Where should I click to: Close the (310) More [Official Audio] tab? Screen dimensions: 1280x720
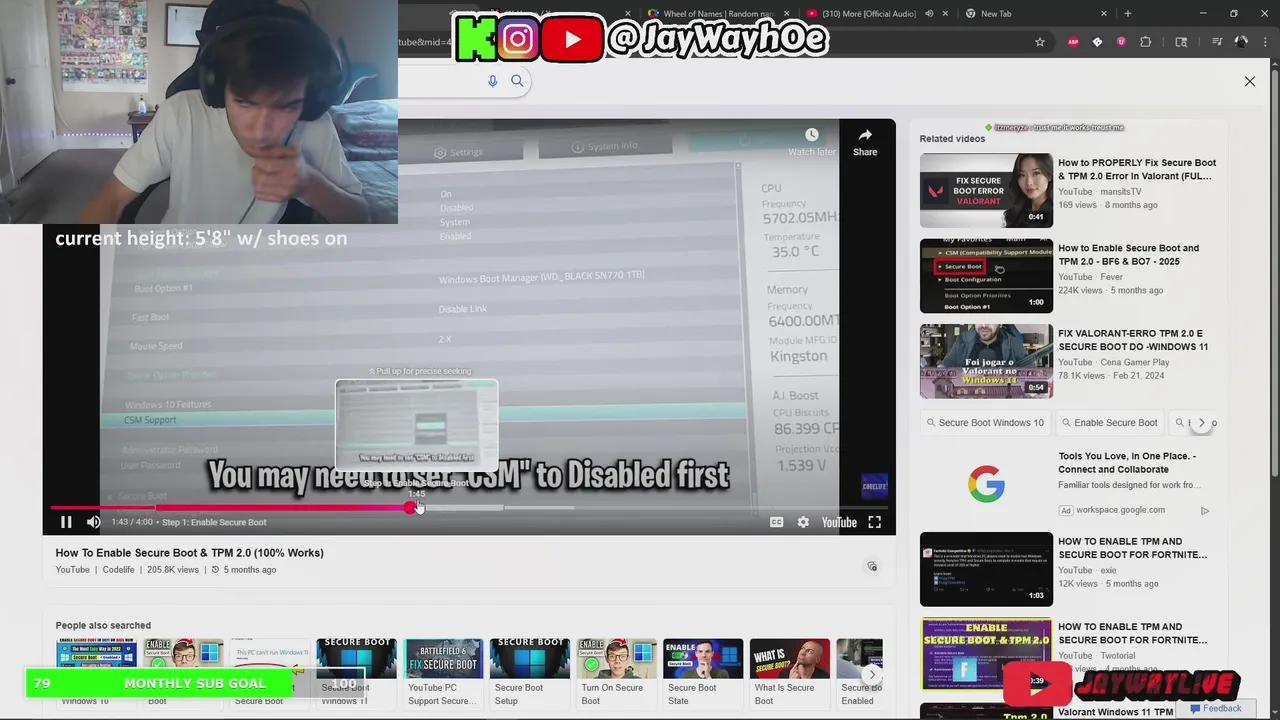click(x=946, y=14)
